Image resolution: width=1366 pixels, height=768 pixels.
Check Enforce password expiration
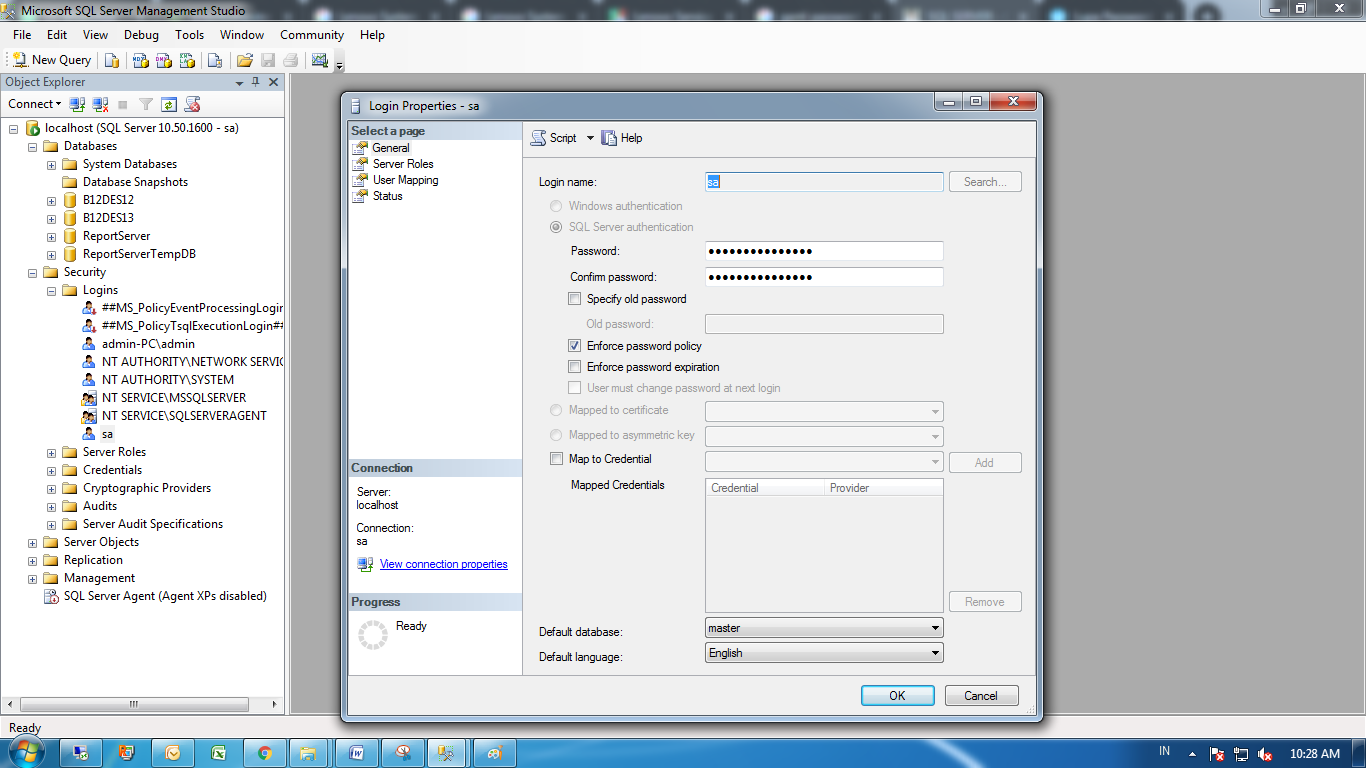[x=574, y=367]
